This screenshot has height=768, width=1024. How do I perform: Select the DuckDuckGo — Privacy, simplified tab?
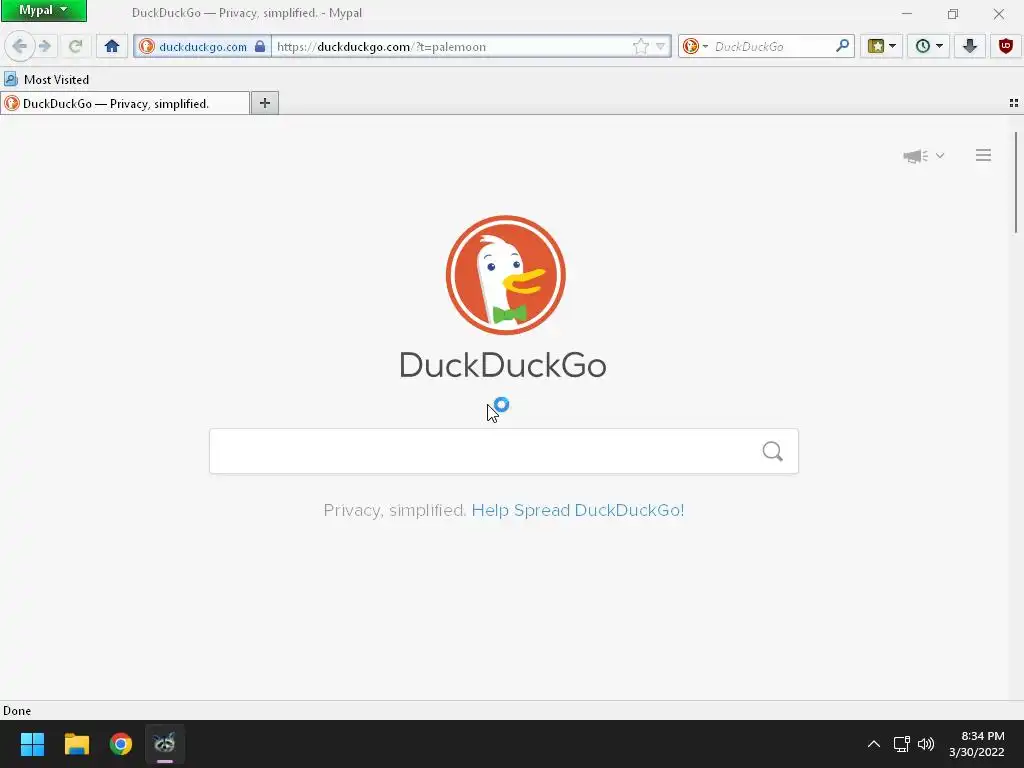(x=125, y=103)
